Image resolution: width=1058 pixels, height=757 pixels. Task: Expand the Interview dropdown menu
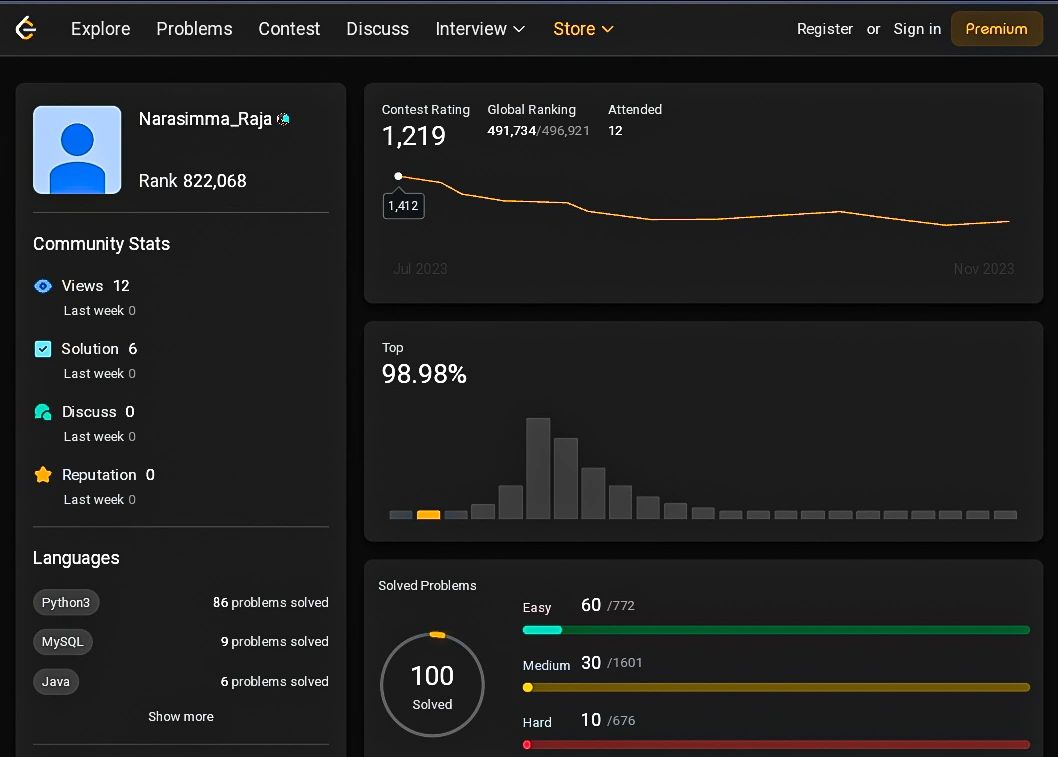pyautogui.click(x=480, y=29)
